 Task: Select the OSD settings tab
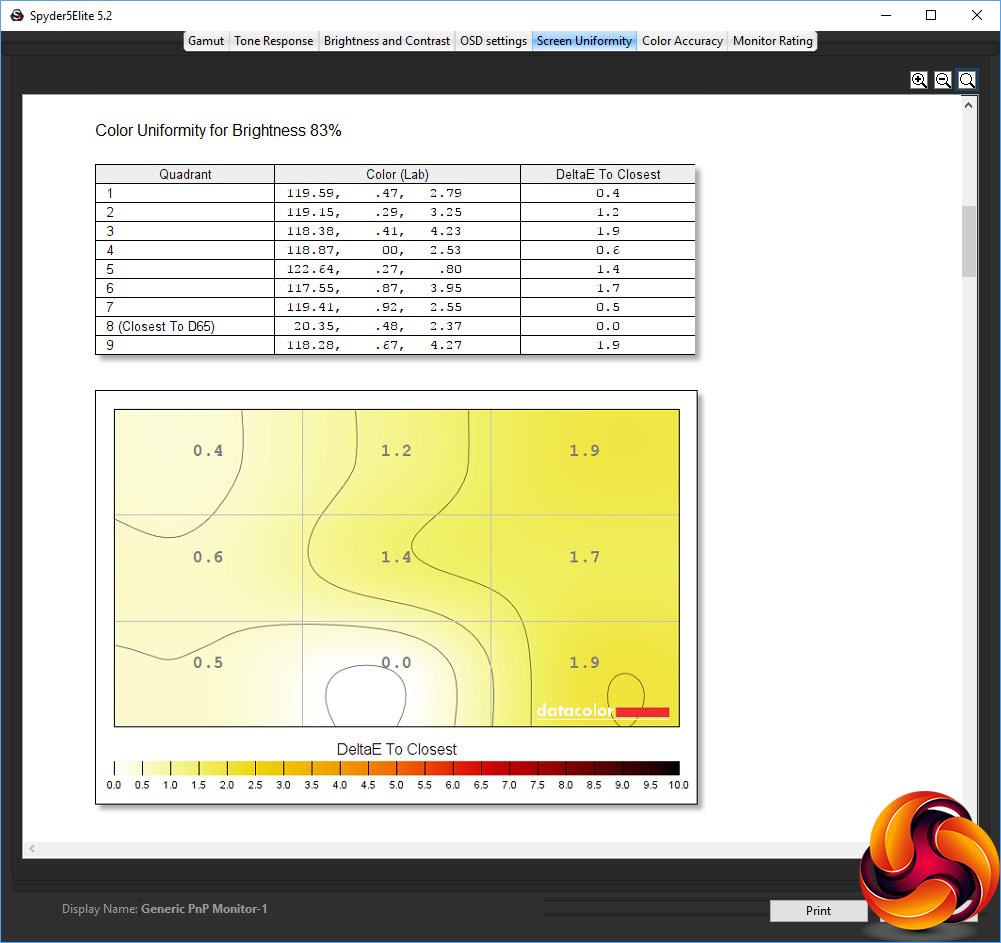[x=493, y=41]
